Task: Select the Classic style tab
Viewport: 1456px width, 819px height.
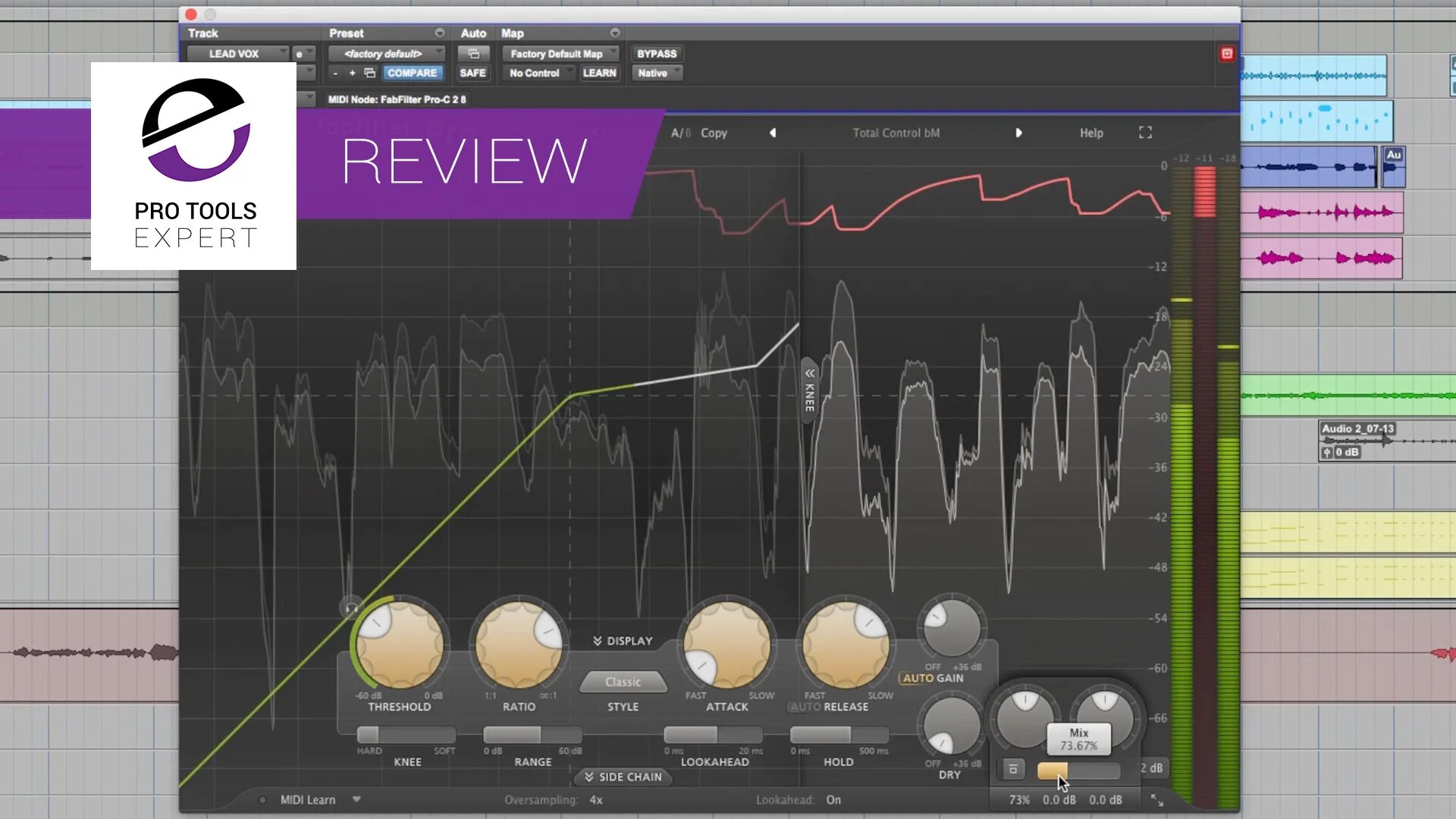Action: 622,681
